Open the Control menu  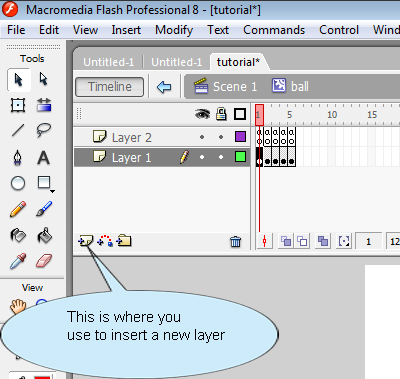coord(339,30)
